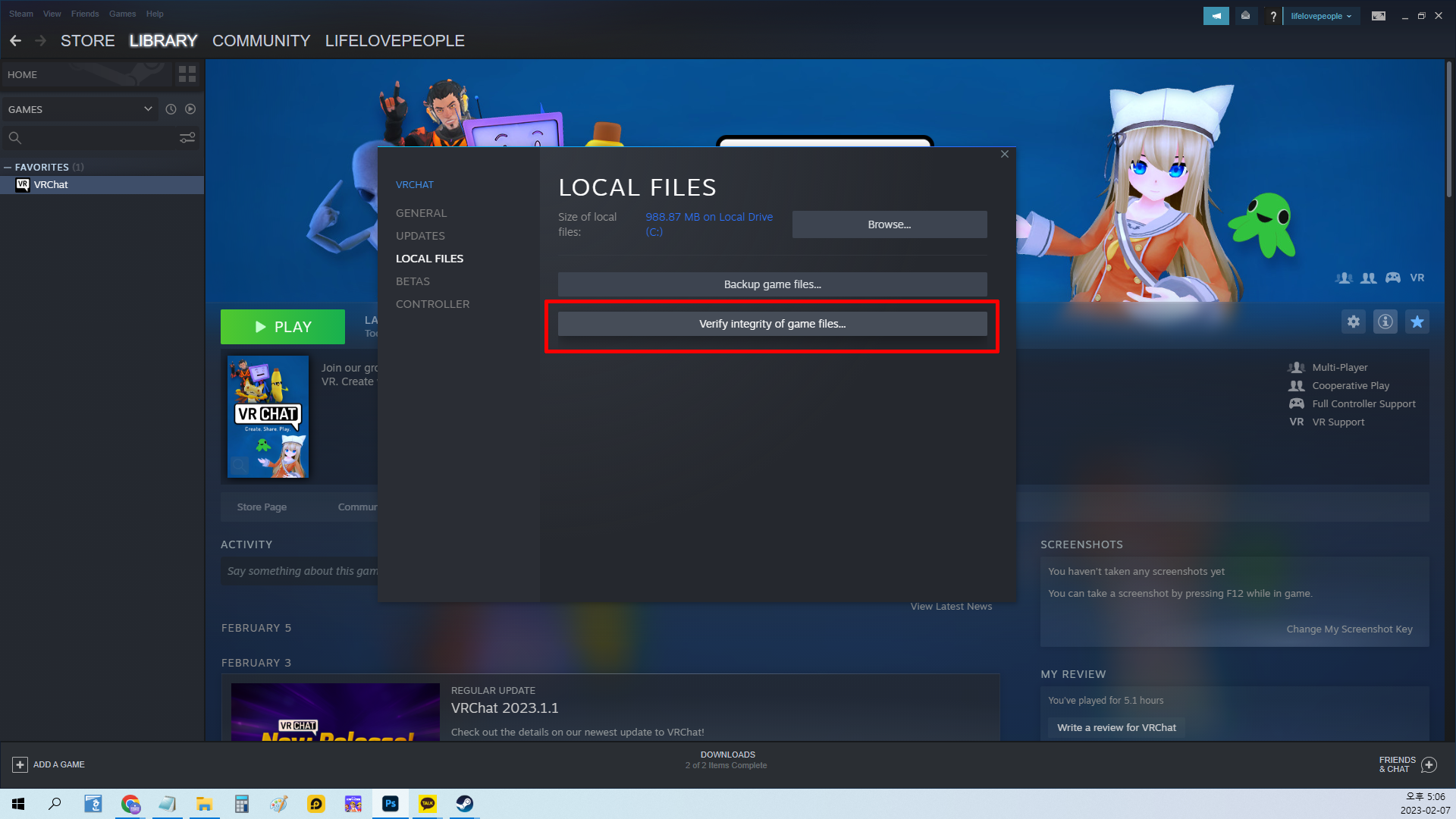This screenshot has width=1456, height=819.
Task: Open Big Picture mode icon
Action: (x=1379, y=16)
